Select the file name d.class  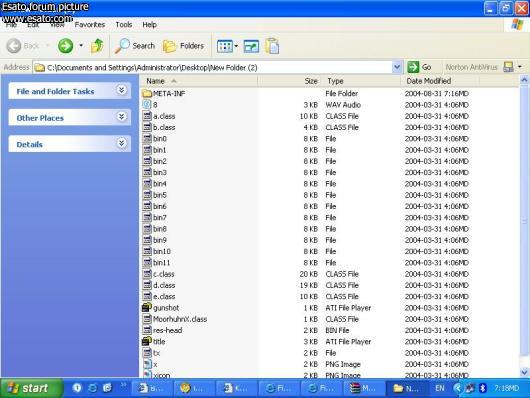[164, 285]
